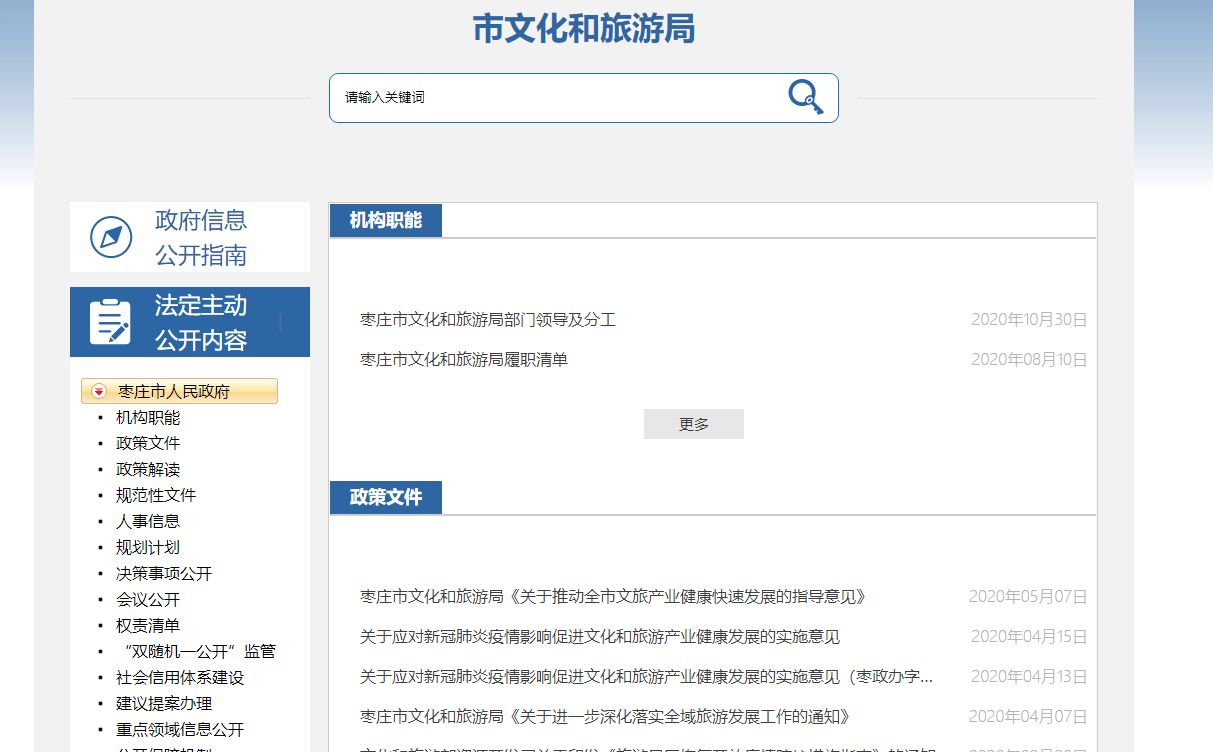Open 政府信息公开指南 section
Screen dimensions: 1213x752
tap(200, 238)
